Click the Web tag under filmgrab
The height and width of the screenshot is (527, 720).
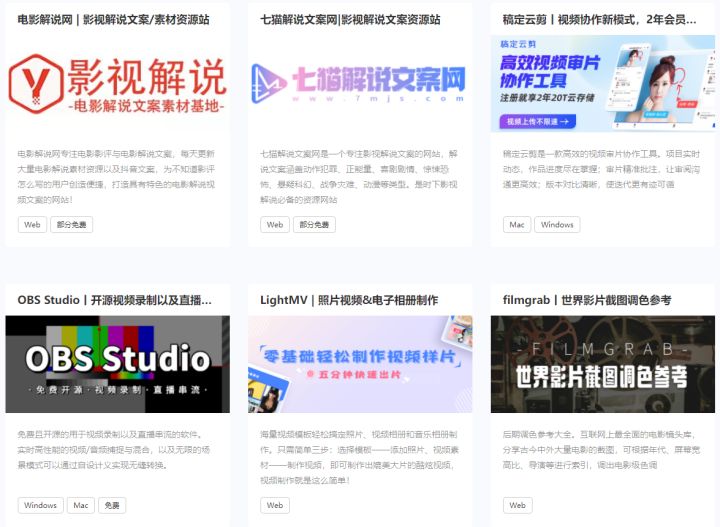(x=518, y=505)
